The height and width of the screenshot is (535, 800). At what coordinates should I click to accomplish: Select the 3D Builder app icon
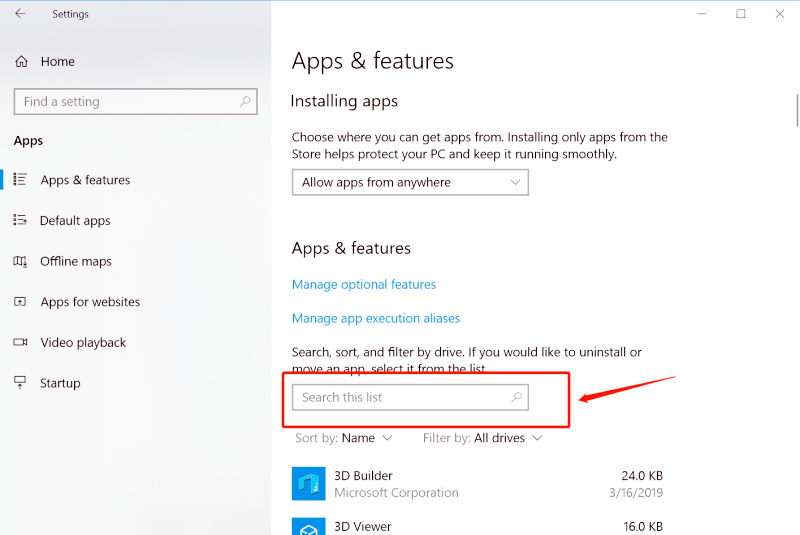tap(309, 484)
